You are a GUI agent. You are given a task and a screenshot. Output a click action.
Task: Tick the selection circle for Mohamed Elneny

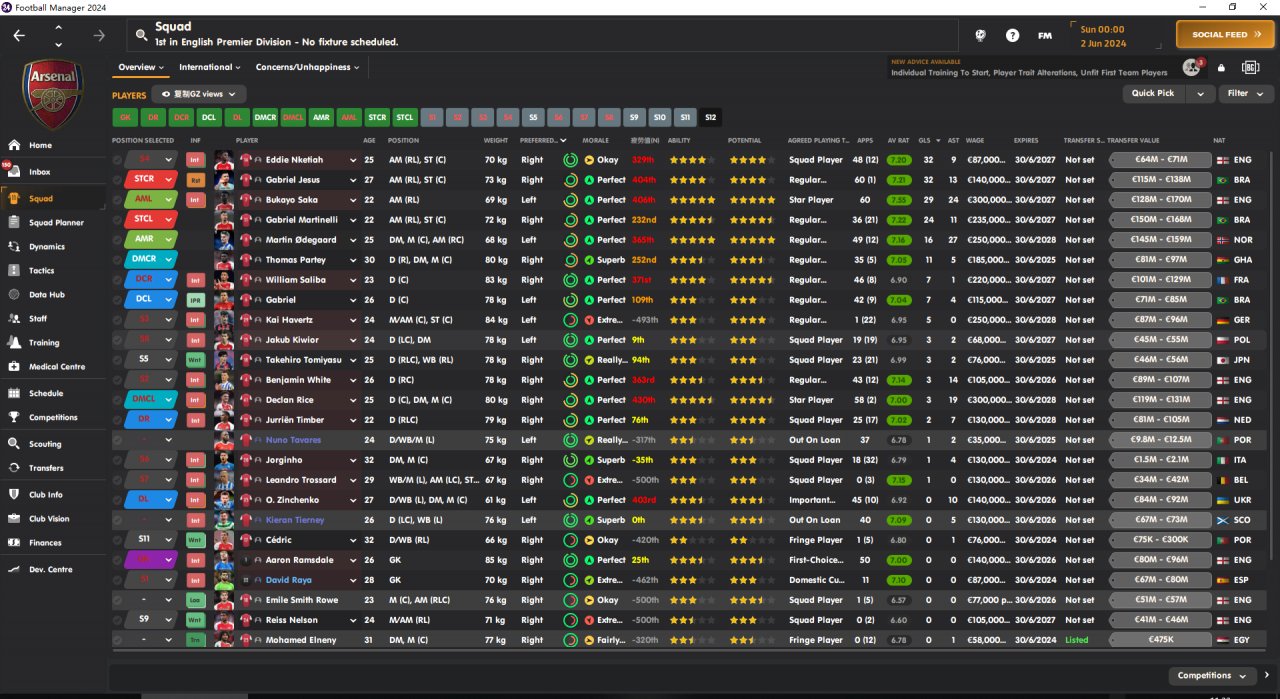click(x=118, y=640)
